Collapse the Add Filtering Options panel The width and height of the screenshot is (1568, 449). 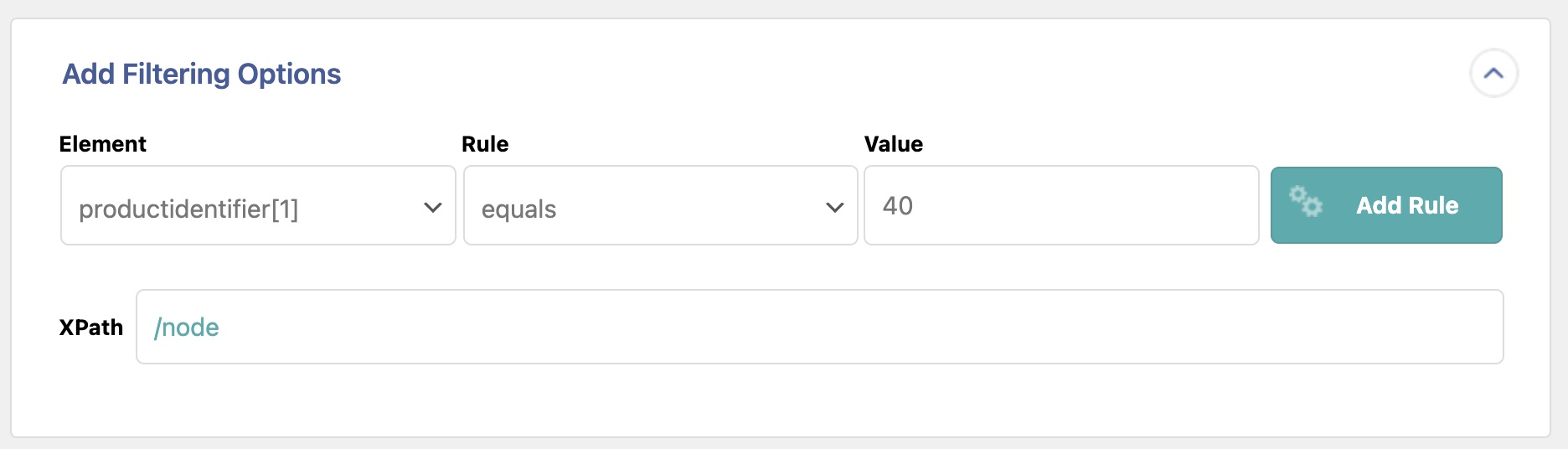[x=1493, y=74]
